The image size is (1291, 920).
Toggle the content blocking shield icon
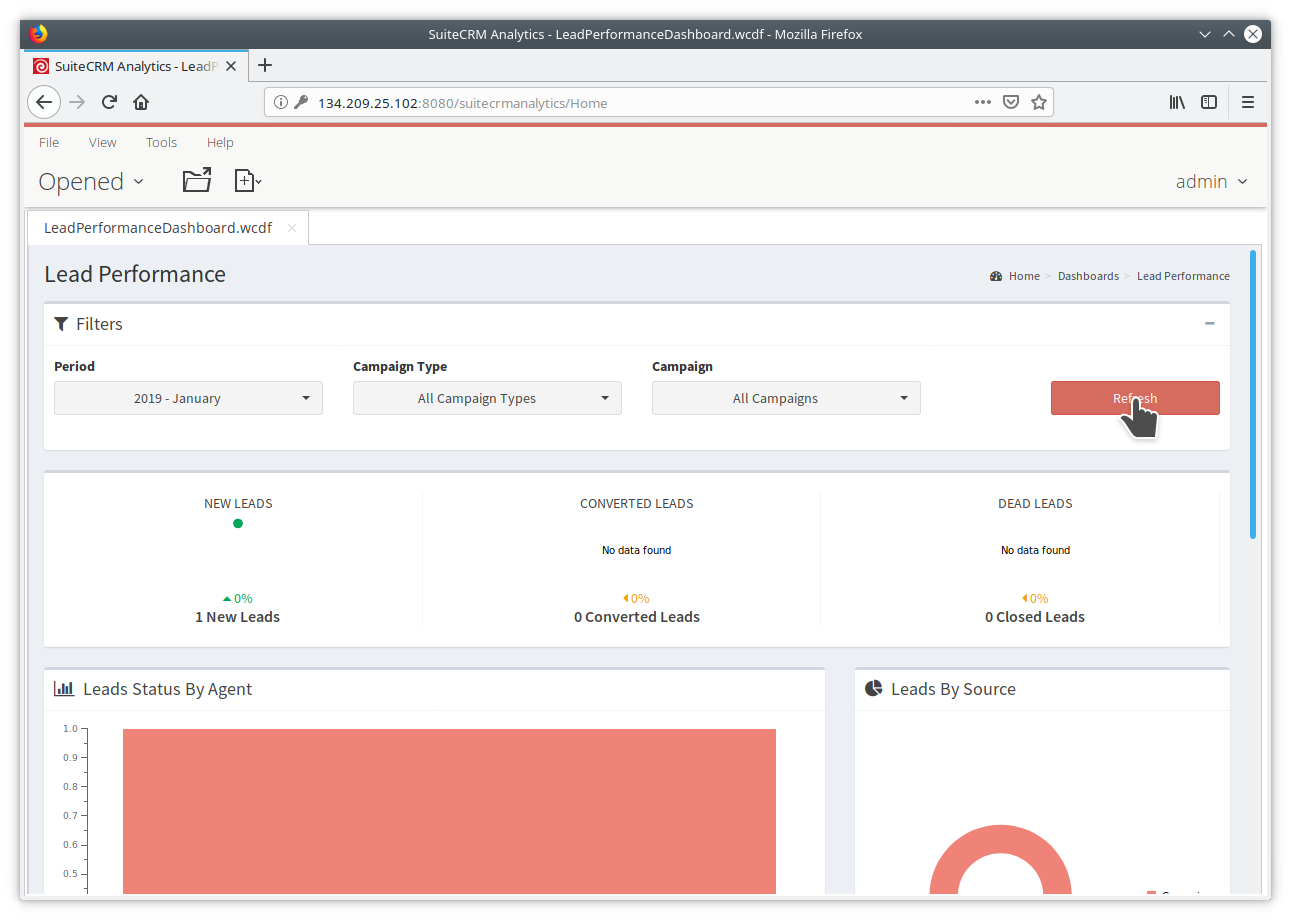point(1011,101)
